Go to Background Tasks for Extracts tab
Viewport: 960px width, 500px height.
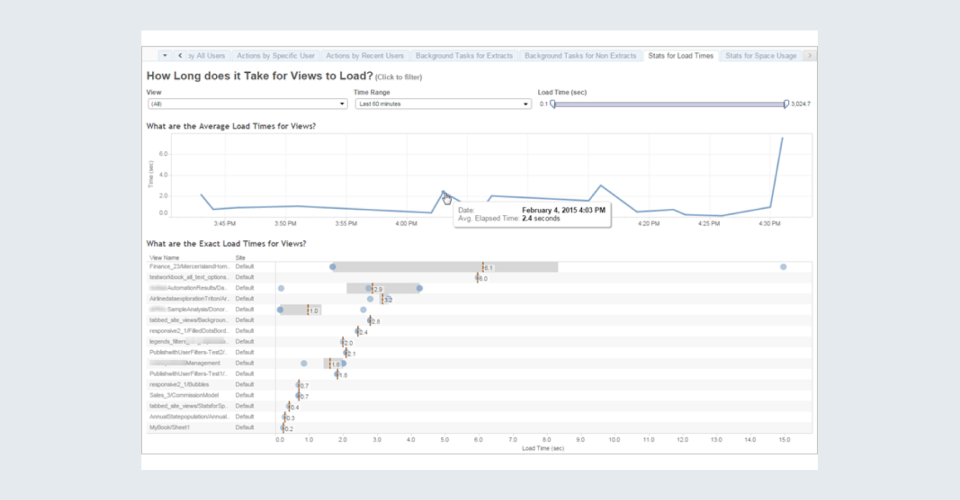click(x=466, y=56)
